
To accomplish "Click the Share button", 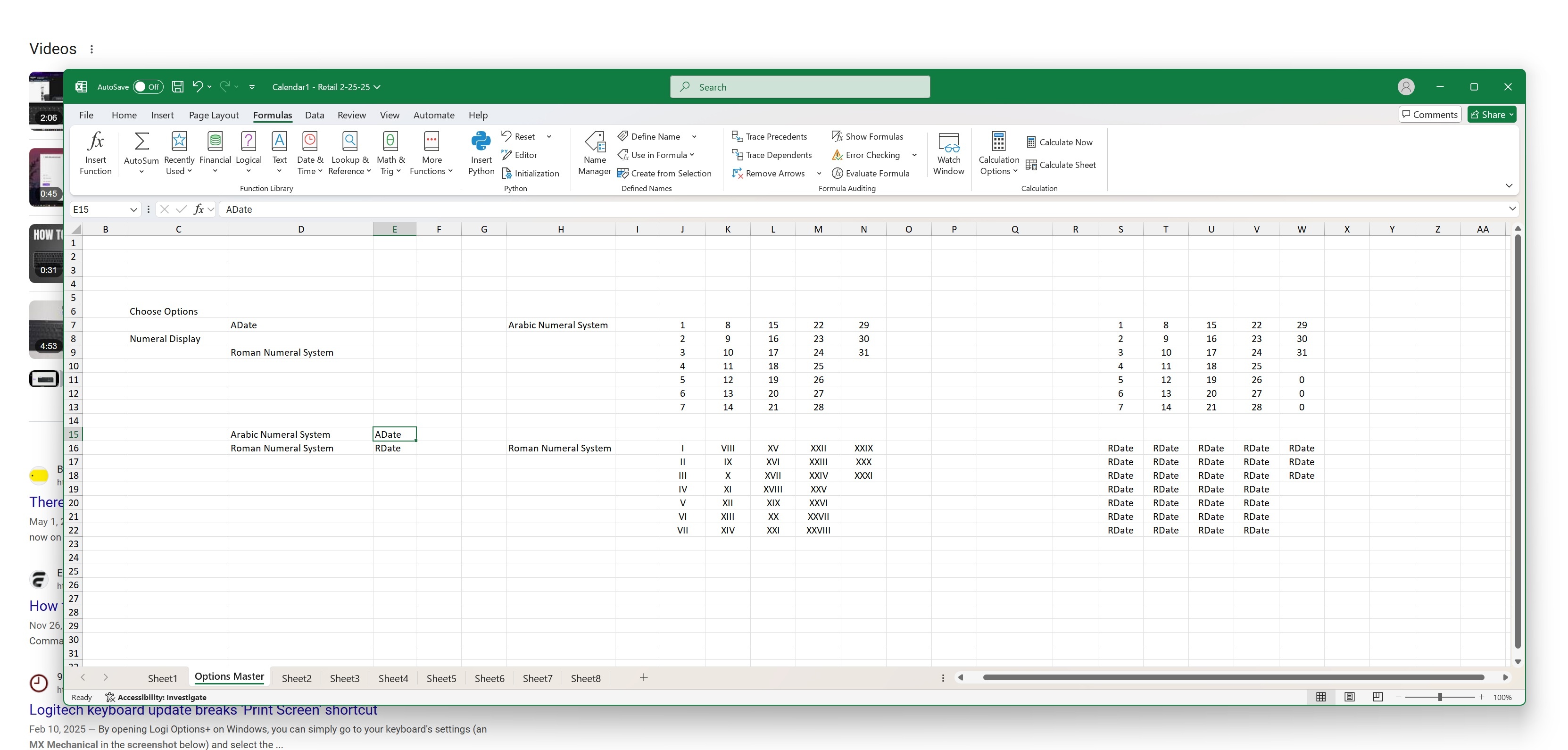I will pyautogui.click(x=1491, y=115).
